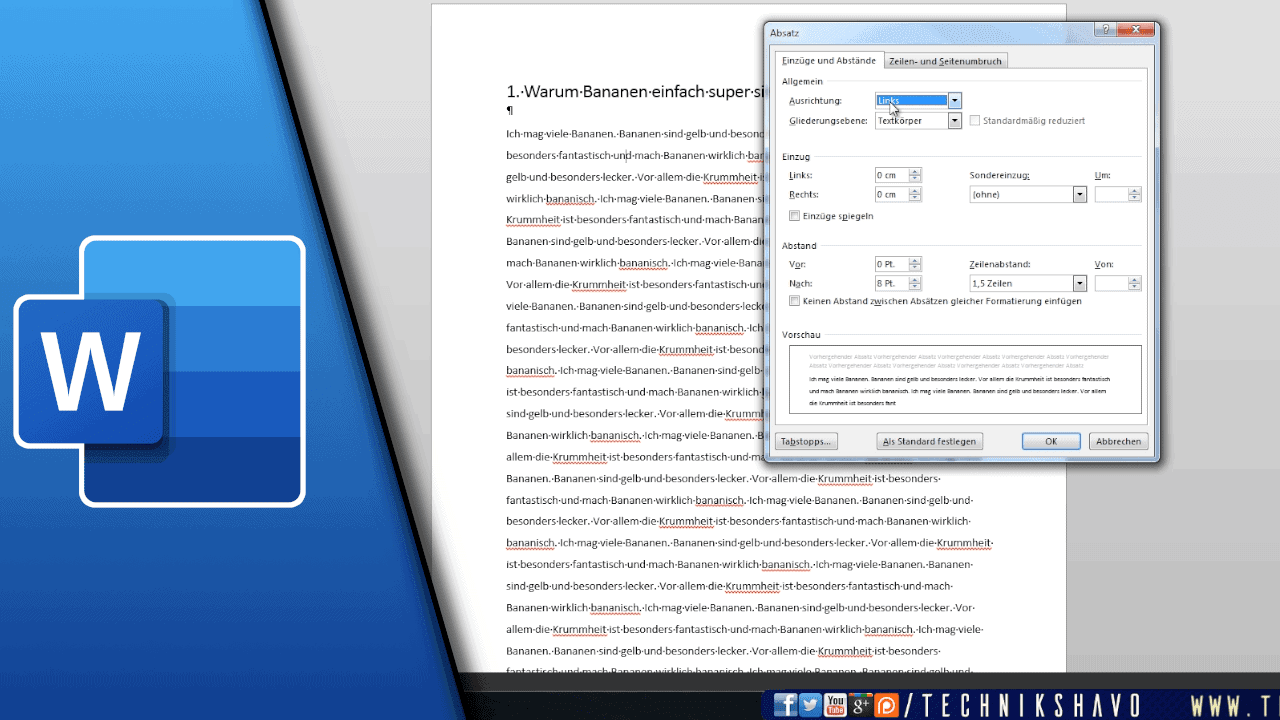Viewport: 1280px width, 720px height.
Task: Click the Patreon icon in the banner
Action: pos(886,706)
